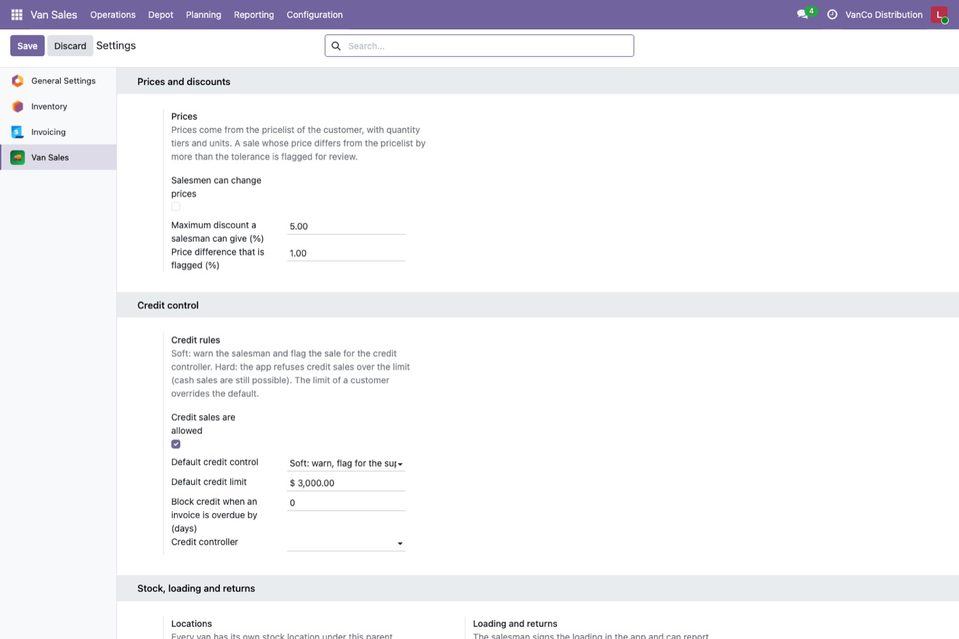
Task: Edit the overdue days block field
Action: point(346,503)
